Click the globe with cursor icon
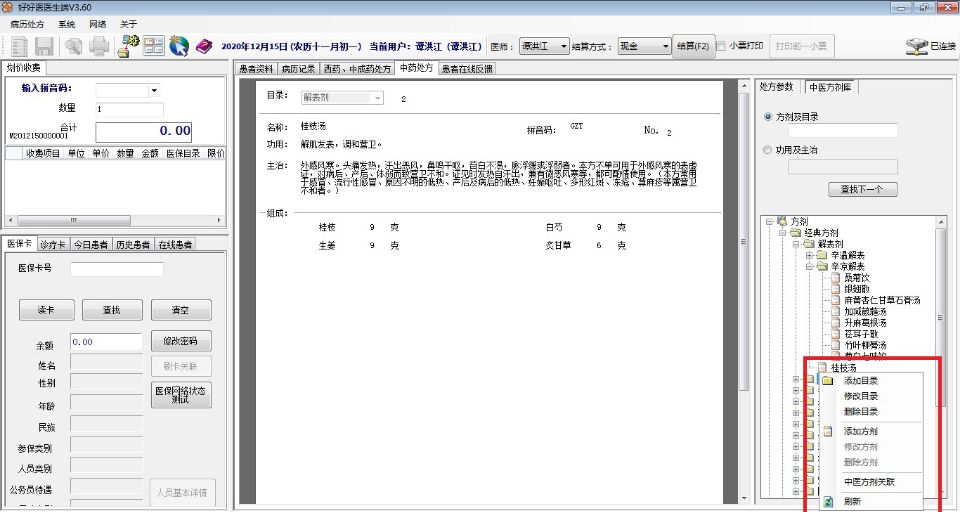Viewport: 960px width, 512px height. [179, 46]
